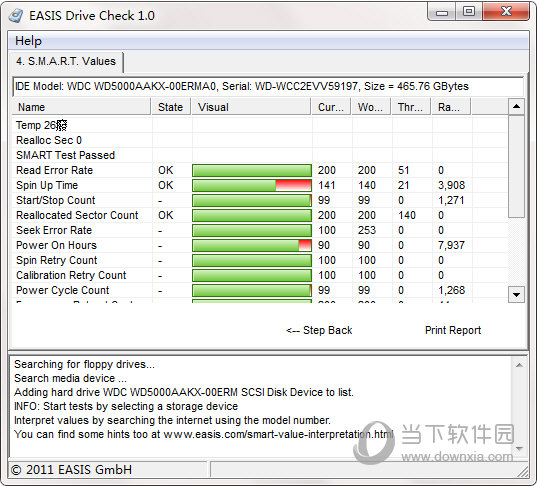Select the Spin Retry Count row
The image size is (538, 486).
260,260
